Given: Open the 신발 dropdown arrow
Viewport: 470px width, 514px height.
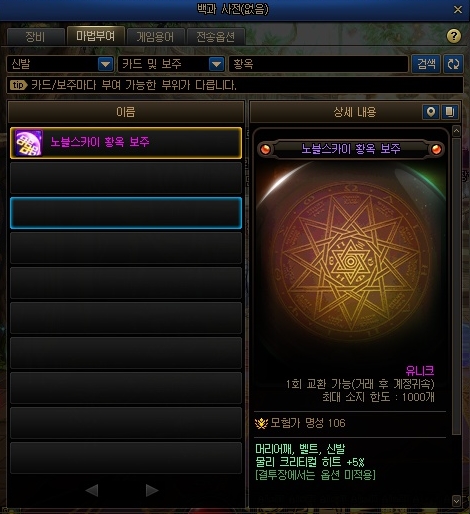Looking at the screenshot, I should coord(106,64).
